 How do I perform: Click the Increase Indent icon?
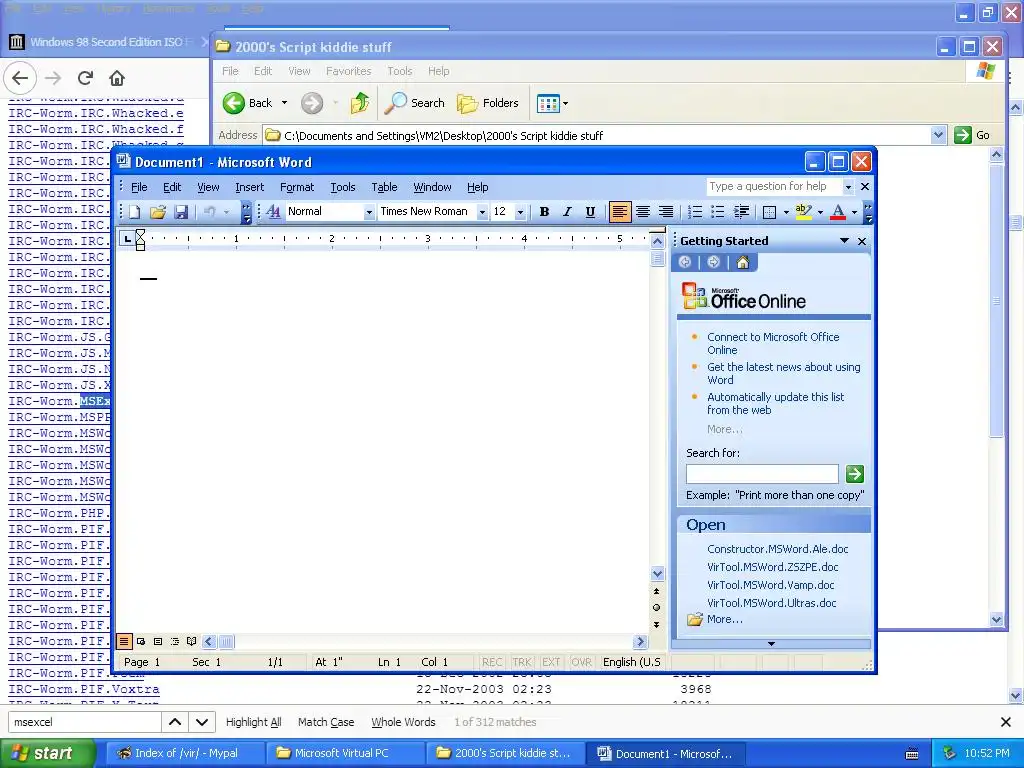coord(741,212)
